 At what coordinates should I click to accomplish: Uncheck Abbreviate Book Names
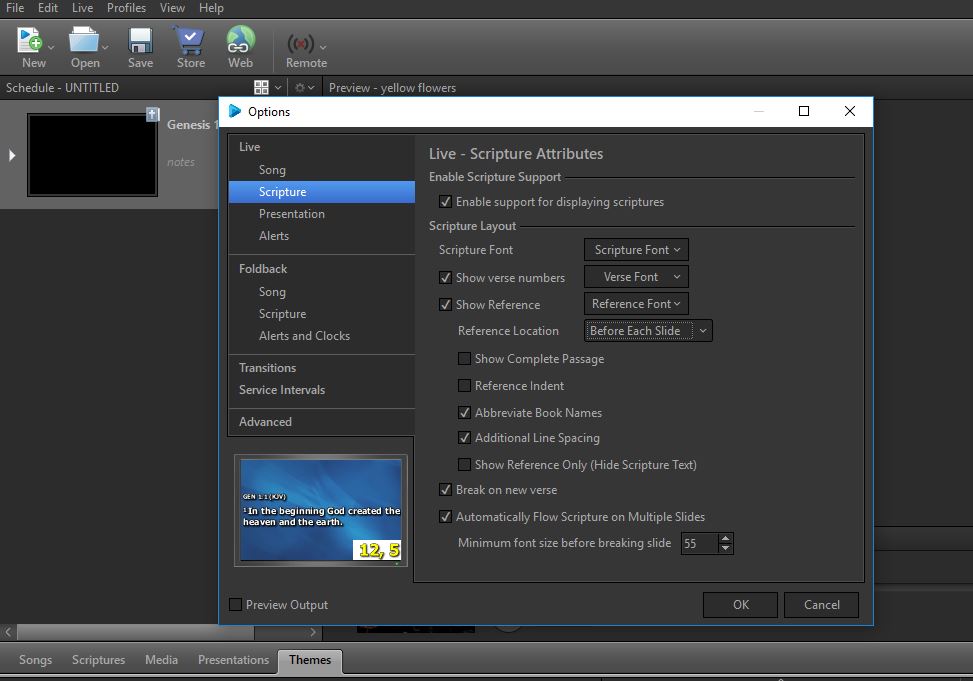point(464,412)
